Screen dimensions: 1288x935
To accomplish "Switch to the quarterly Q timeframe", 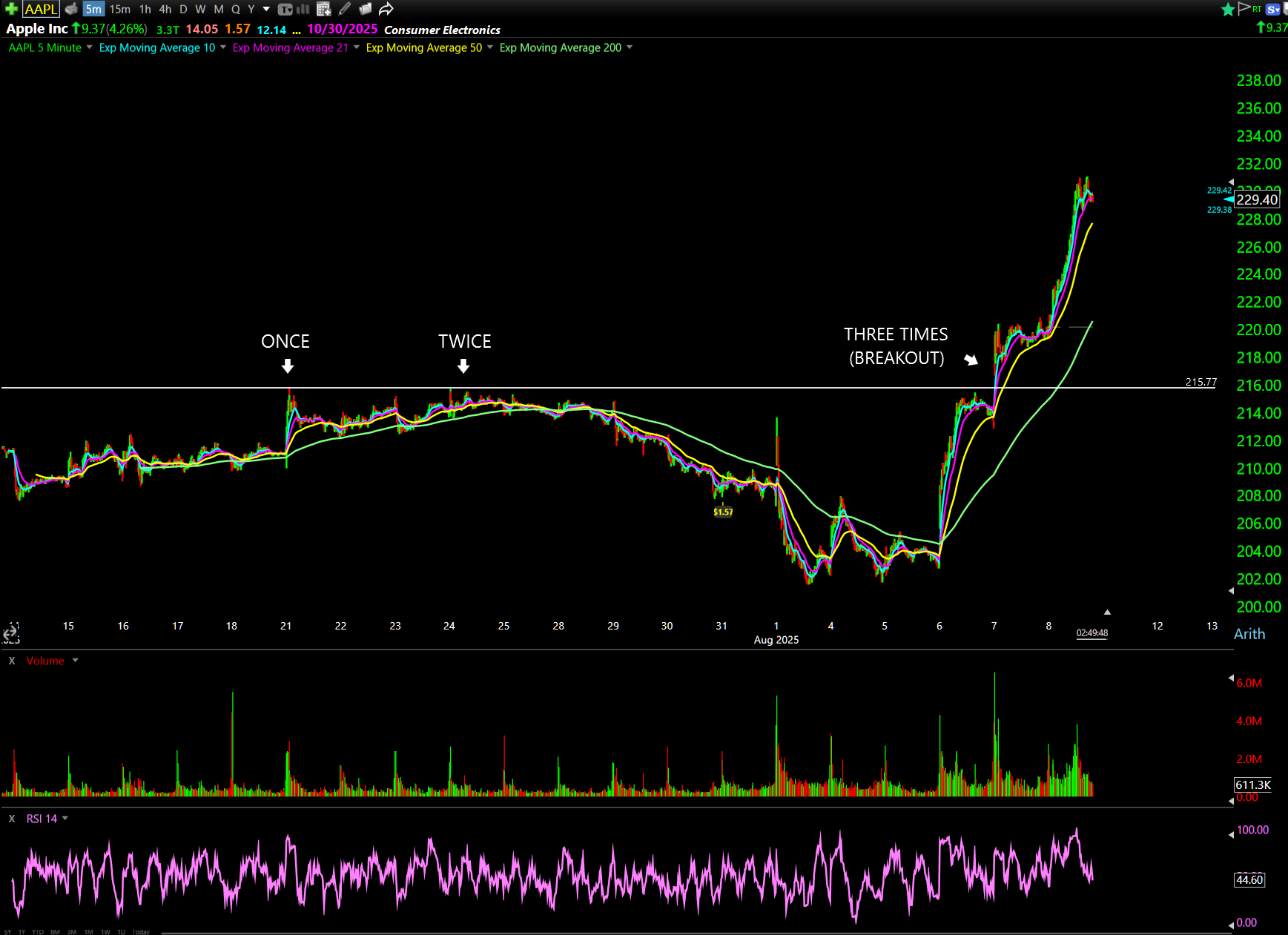I will tap(236, 9).
